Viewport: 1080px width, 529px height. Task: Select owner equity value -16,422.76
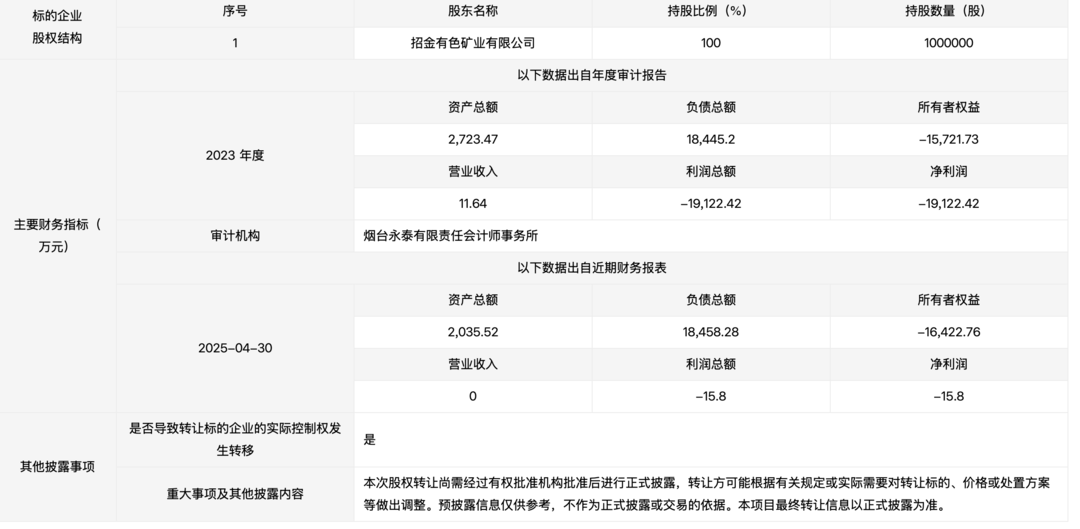coord(948,332)
